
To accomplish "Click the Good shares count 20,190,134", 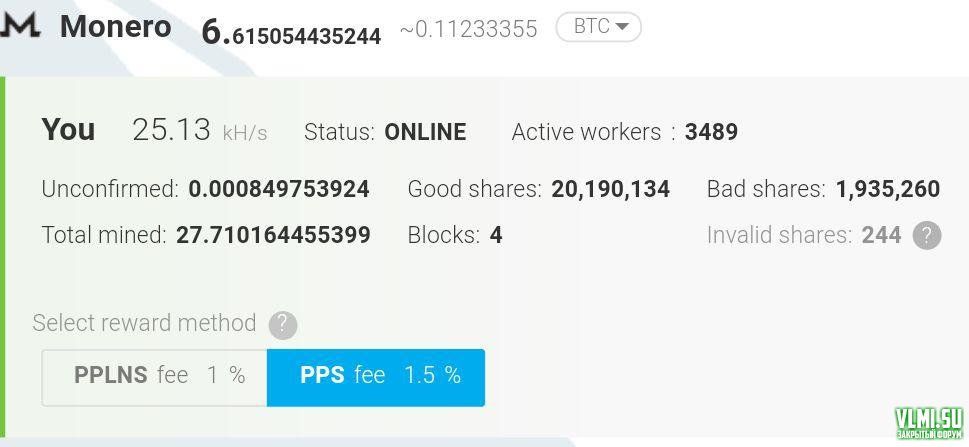I will 610,189.
